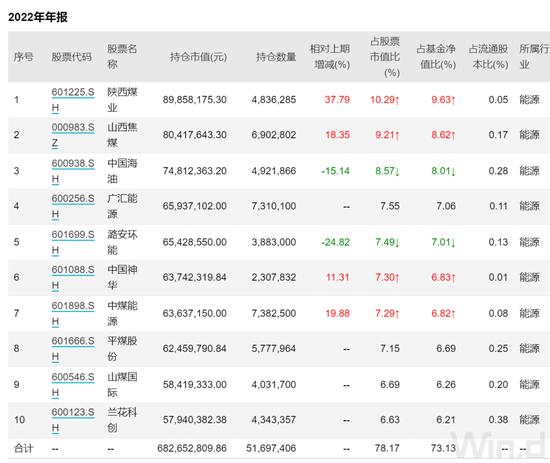Click the 占股票市值比(%) column header
This screenshot has width=550, height=463.
tap(385, 57)
